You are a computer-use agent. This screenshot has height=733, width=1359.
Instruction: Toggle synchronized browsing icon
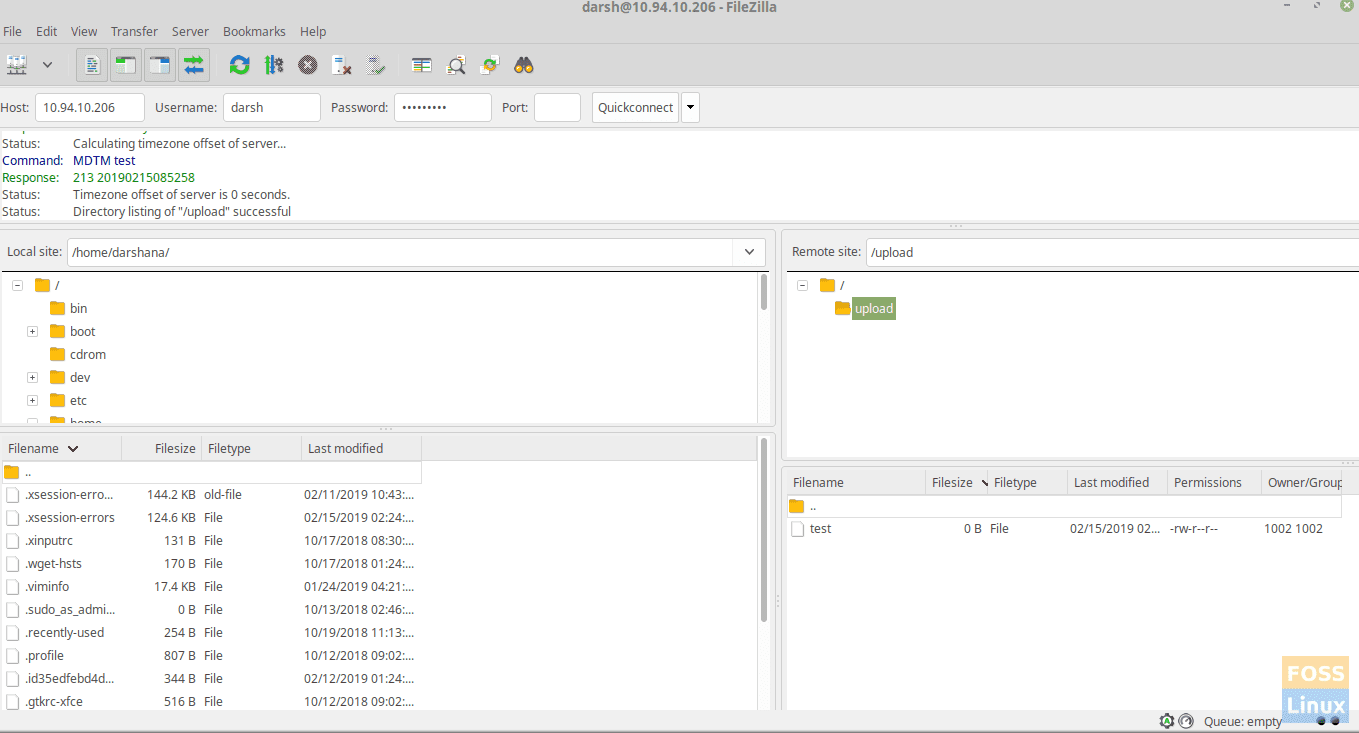click(x=489, y=65)
